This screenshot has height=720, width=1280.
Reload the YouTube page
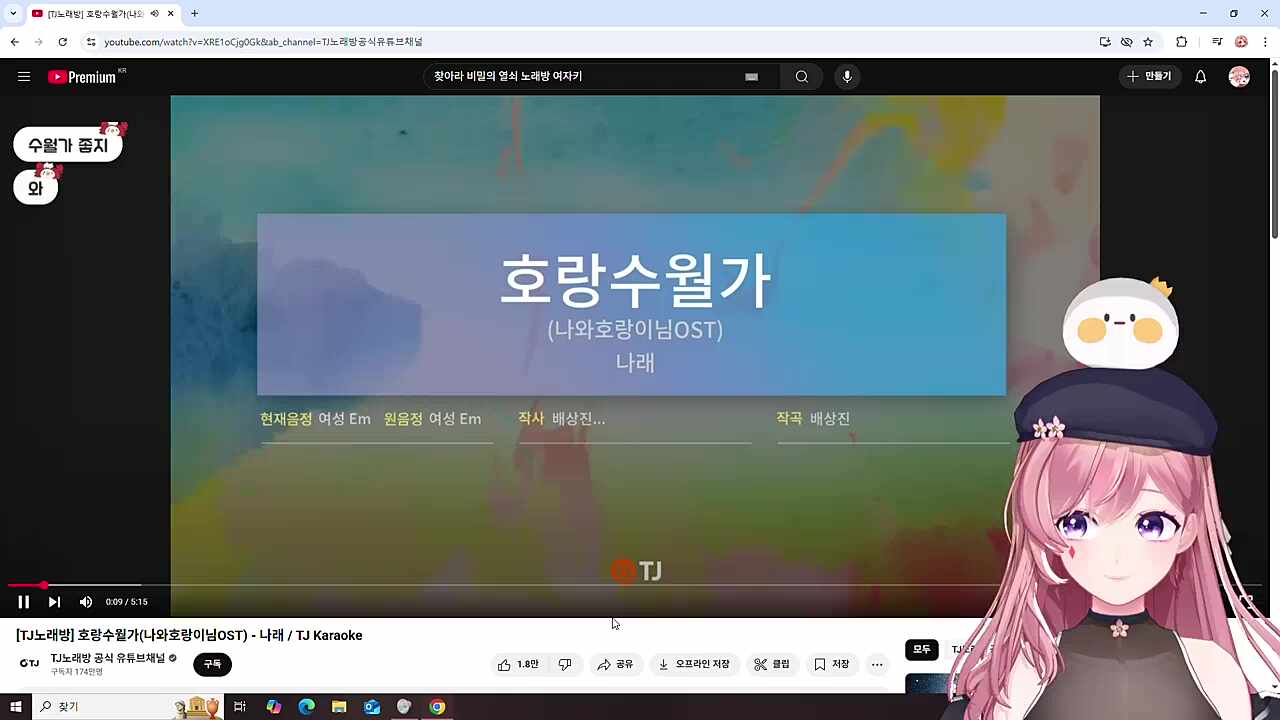(62, 42)
